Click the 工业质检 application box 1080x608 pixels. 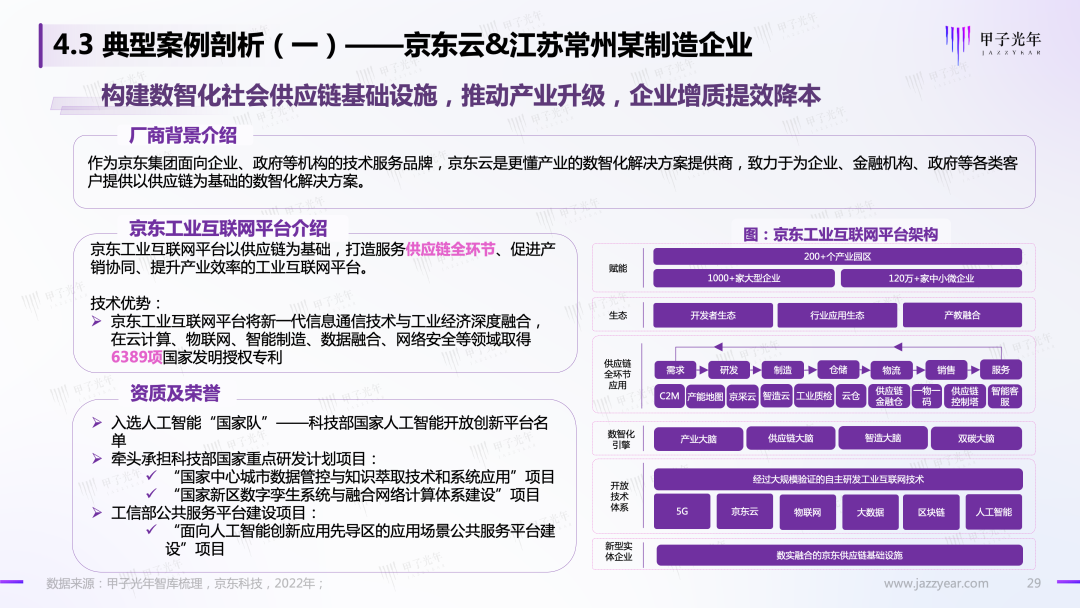(814, 396)
